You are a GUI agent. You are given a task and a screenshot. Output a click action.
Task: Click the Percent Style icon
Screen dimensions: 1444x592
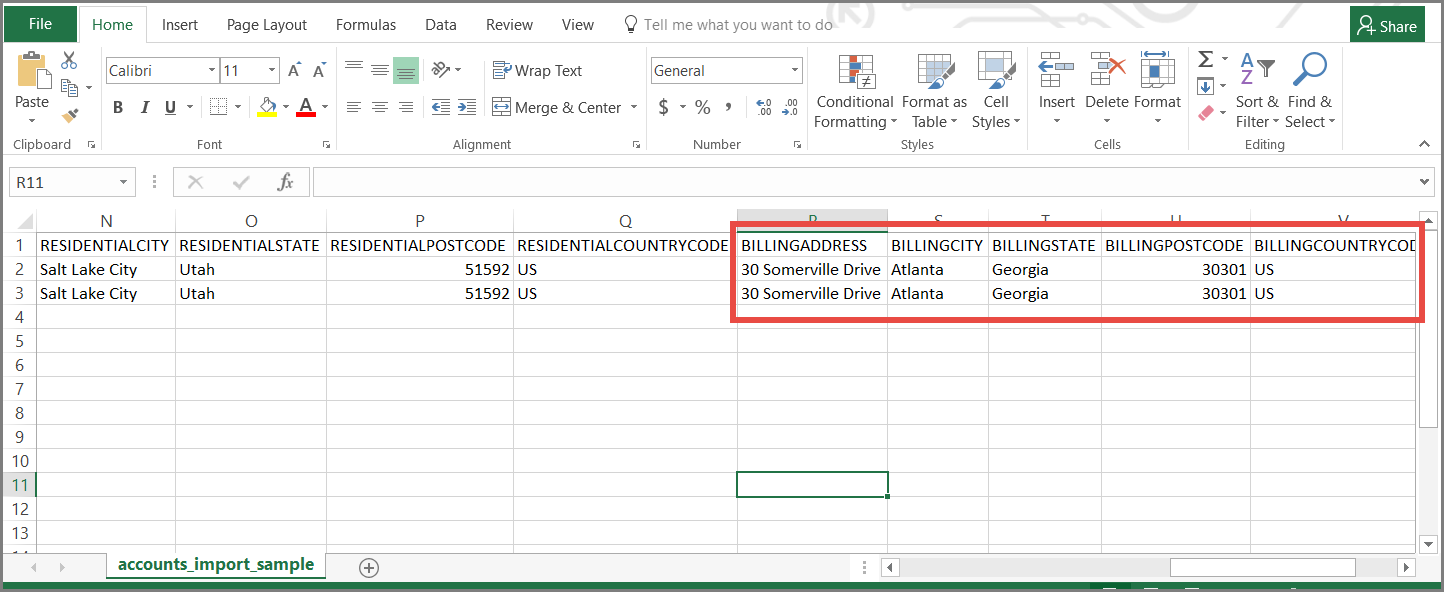(x=703, y=107)
